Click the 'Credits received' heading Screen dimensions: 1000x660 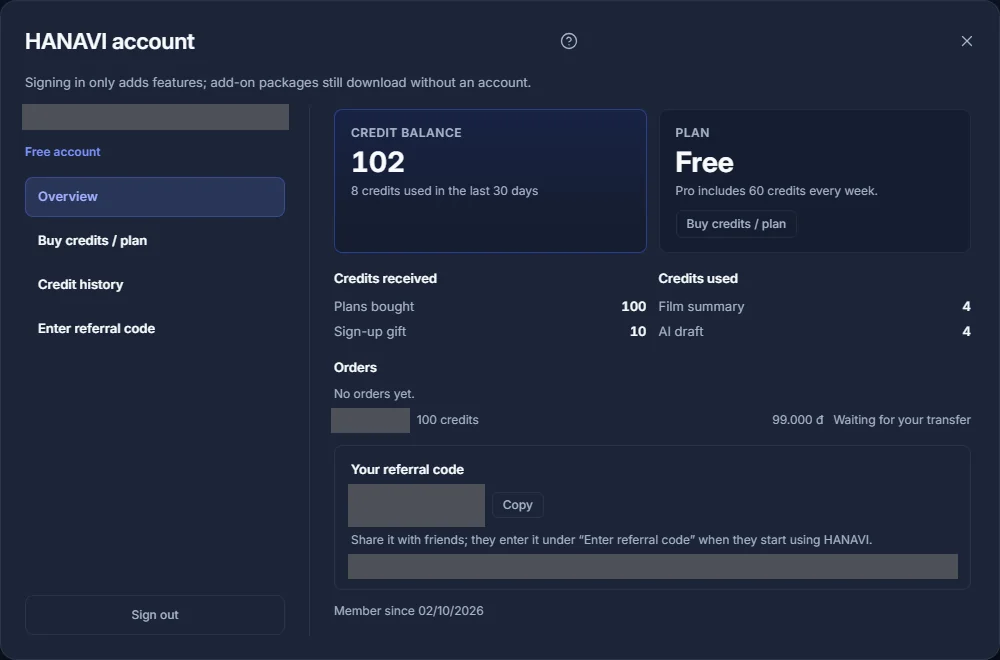(x=385, y=279)
